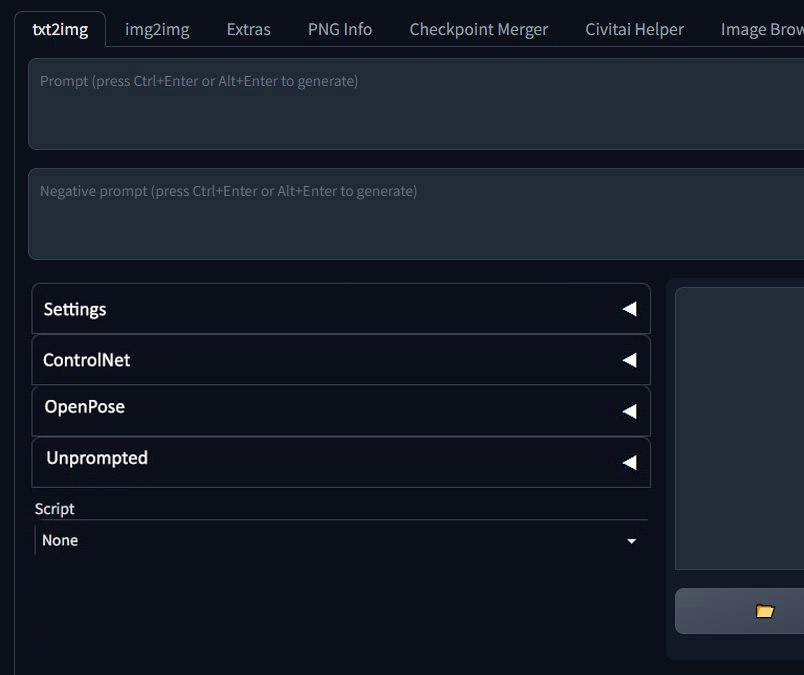
Task: Click into the Prompt text box
Action: coord(416,104)
